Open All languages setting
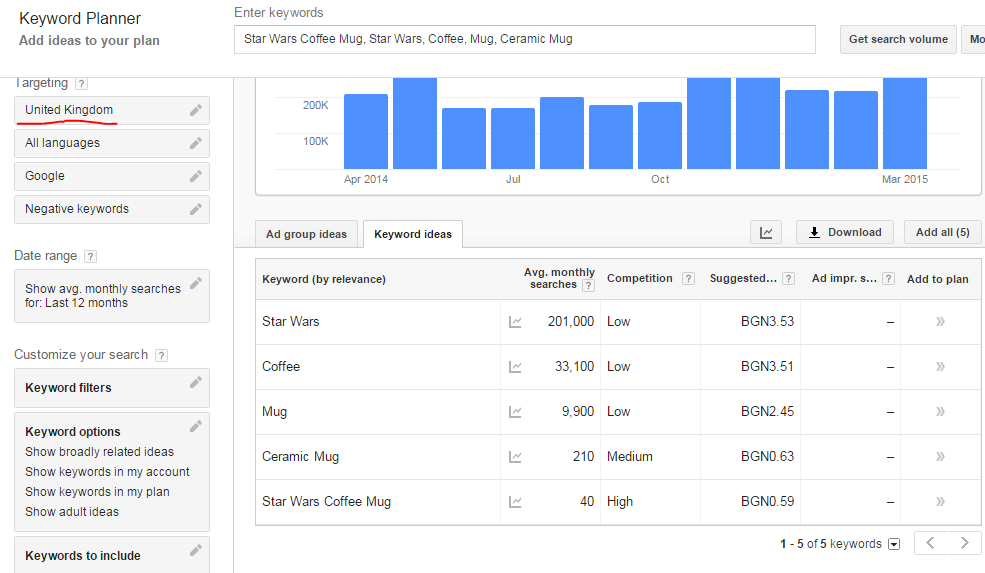This screenshot has width=985, height=573. coord(112,143)
